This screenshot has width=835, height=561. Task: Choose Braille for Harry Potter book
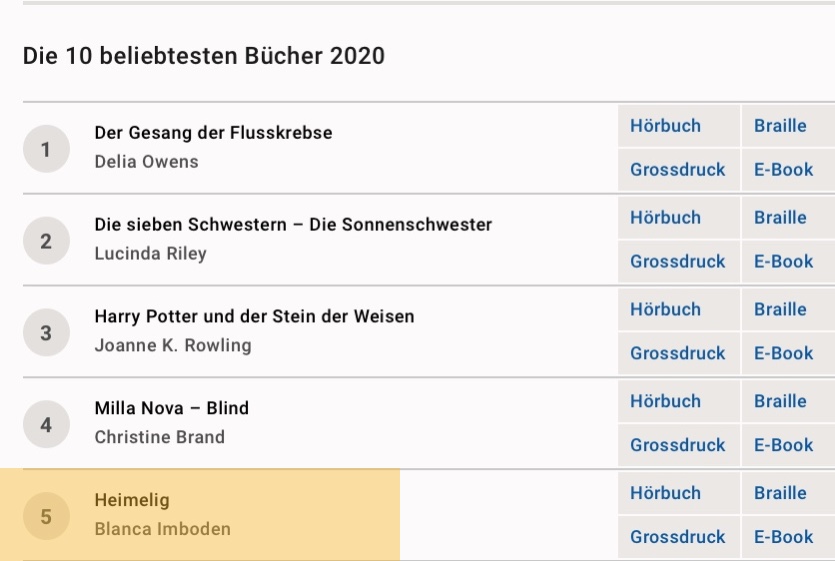click(788, 309)
